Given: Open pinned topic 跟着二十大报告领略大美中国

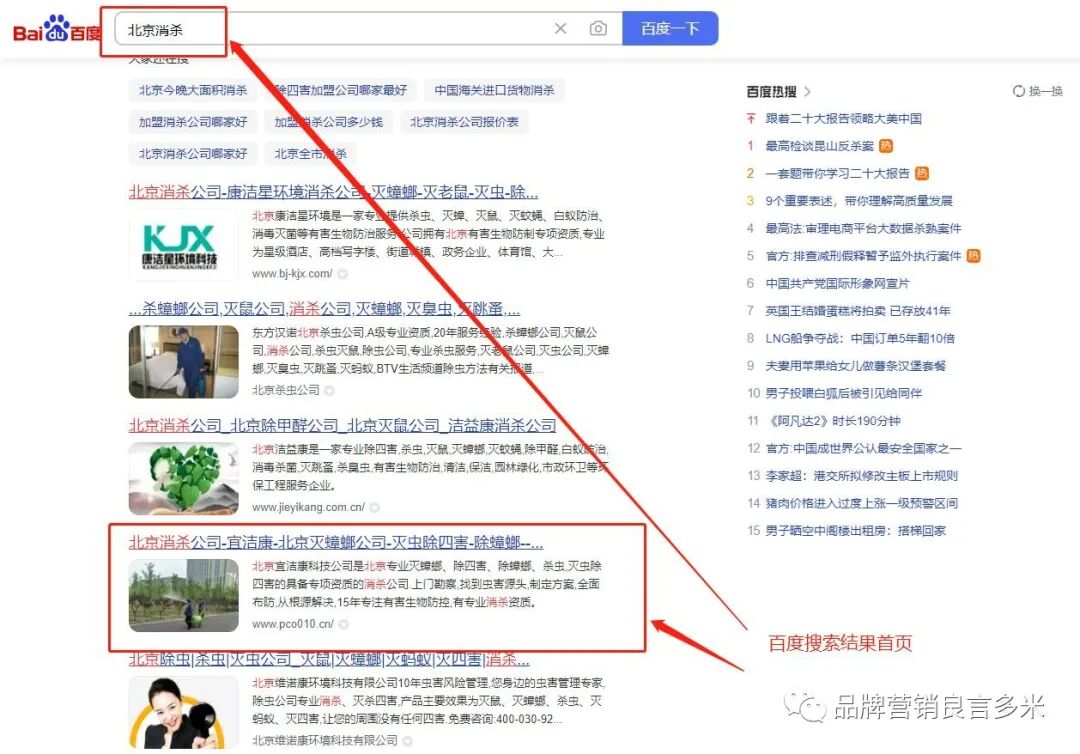Looking at the screenshot, I should click(843, 118).
